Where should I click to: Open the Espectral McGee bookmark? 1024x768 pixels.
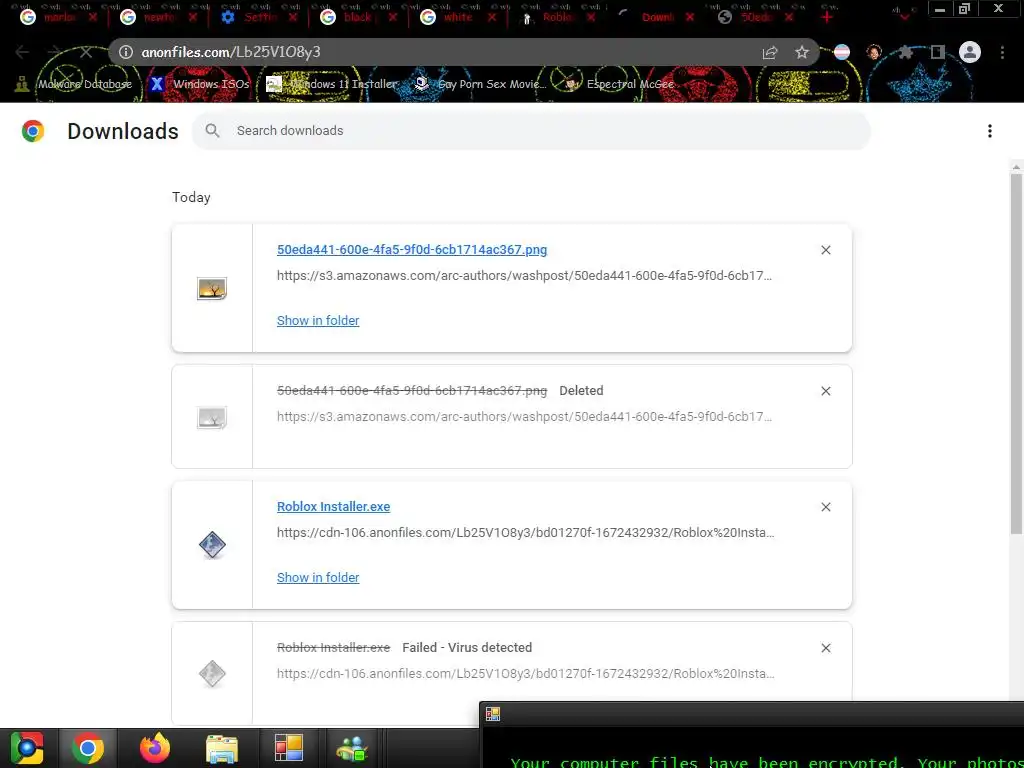click(619, 84)
